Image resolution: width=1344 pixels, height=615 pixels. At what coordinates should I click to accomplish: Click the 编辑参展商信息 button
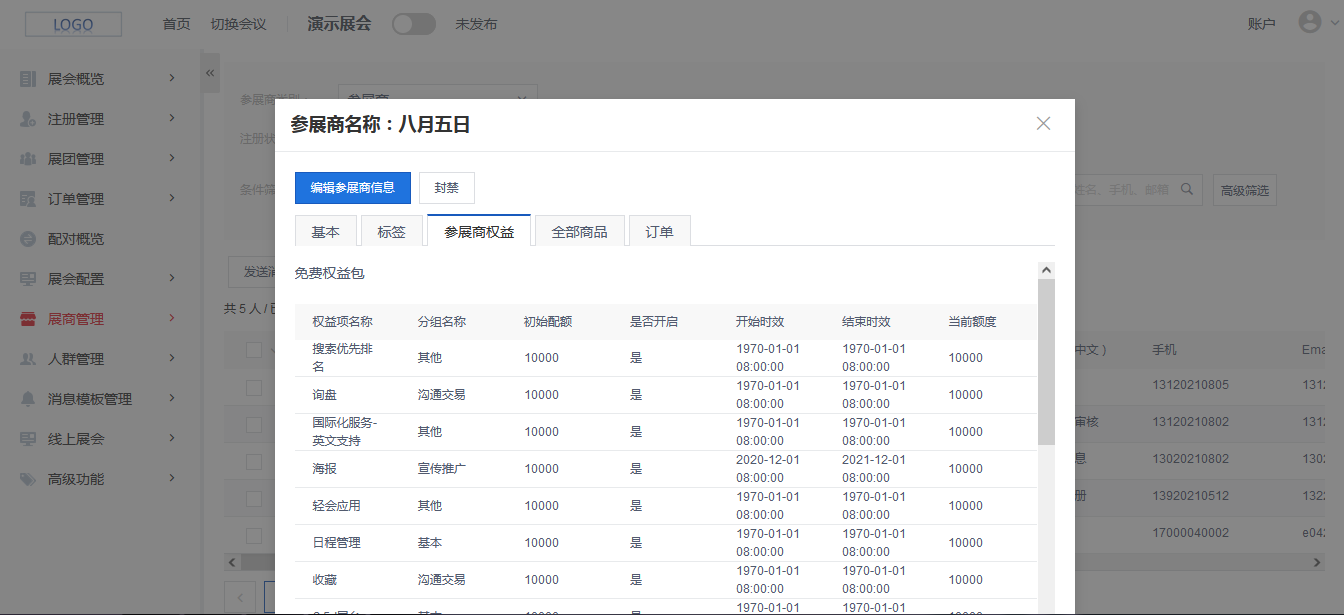(353, 187)
